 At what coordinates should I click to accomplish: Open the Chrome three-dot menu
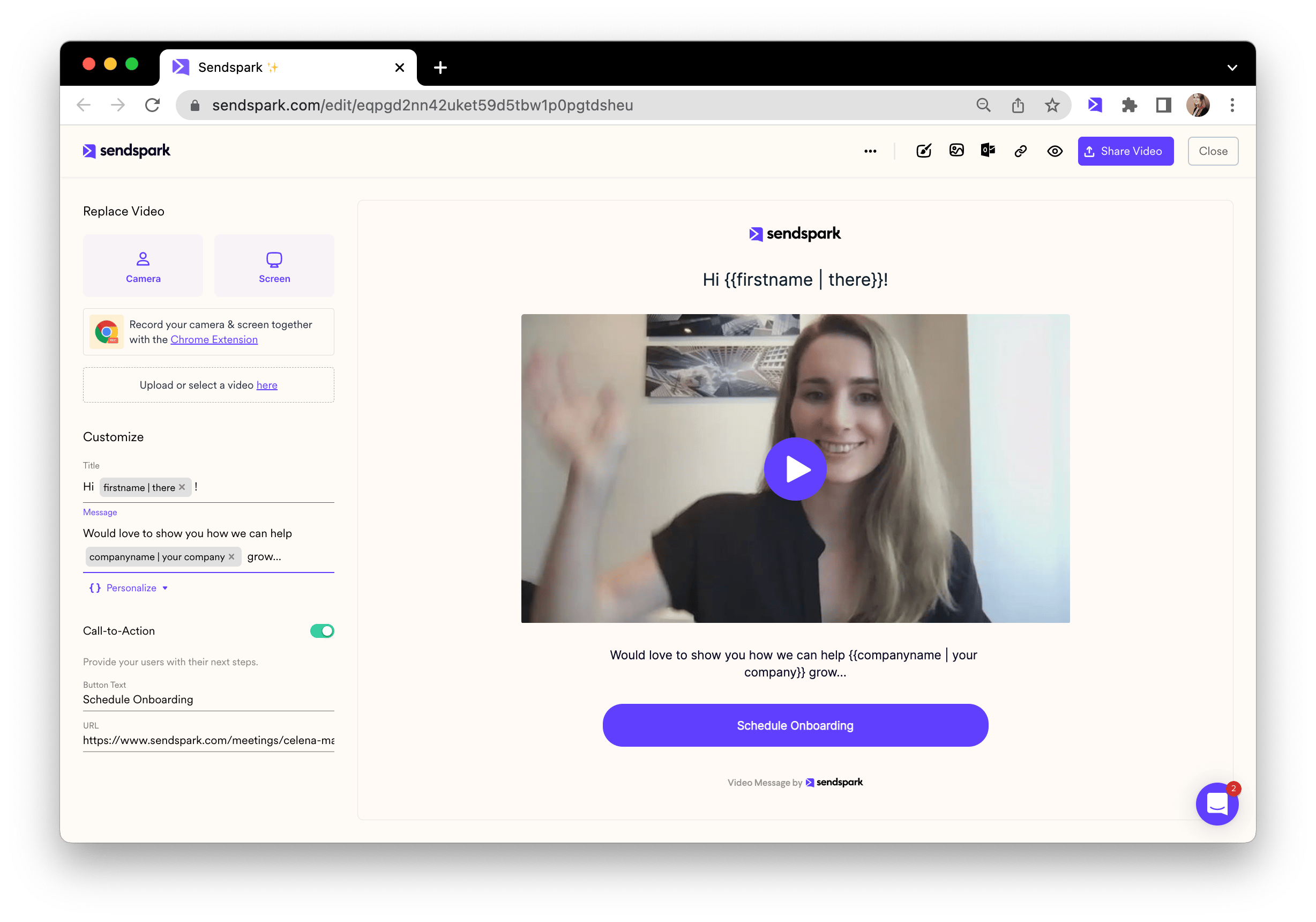[x=1232, y=105]
